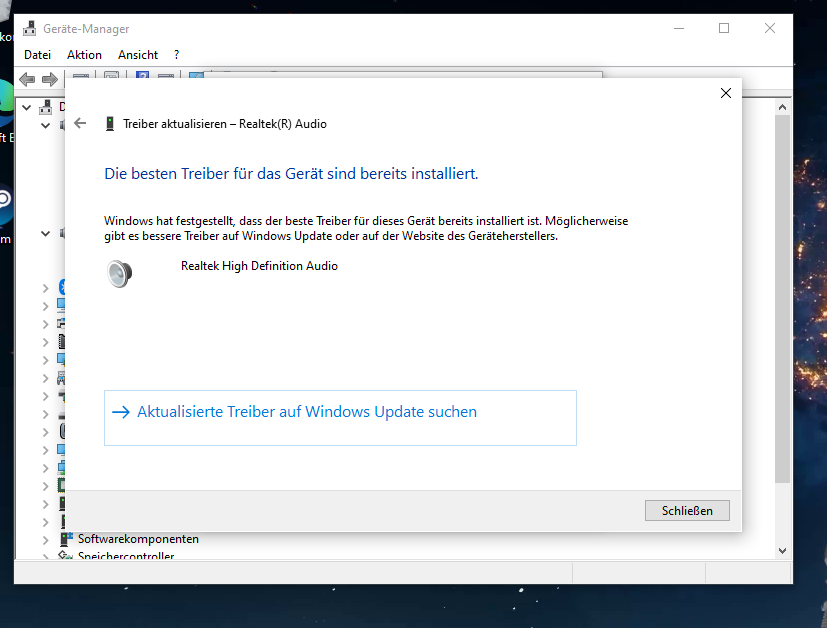Image resolution: width=827 pixels, height=628 pixels.
Task: Open the Aktion menu
Action: tap(84, 55)
